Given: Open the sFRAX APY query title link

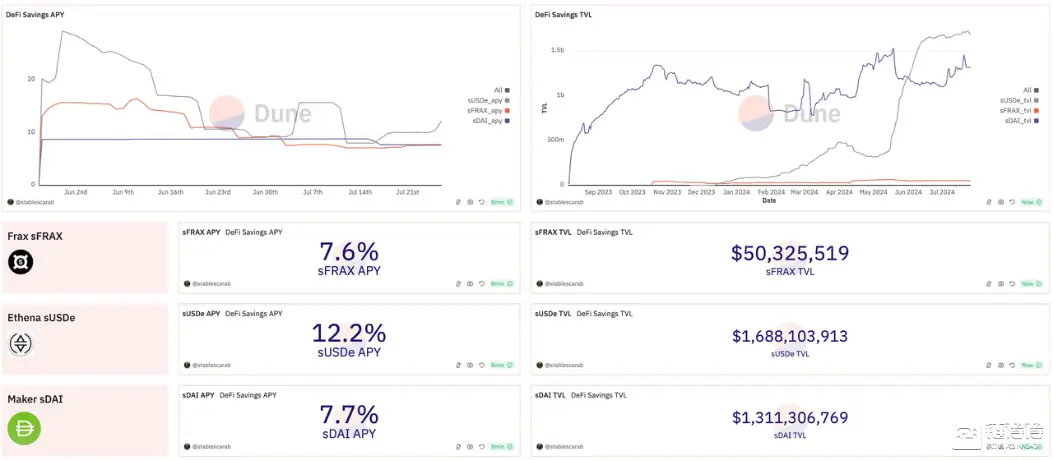Looking at the screenshot, I should pyautogui.click(x=201, y=231).
